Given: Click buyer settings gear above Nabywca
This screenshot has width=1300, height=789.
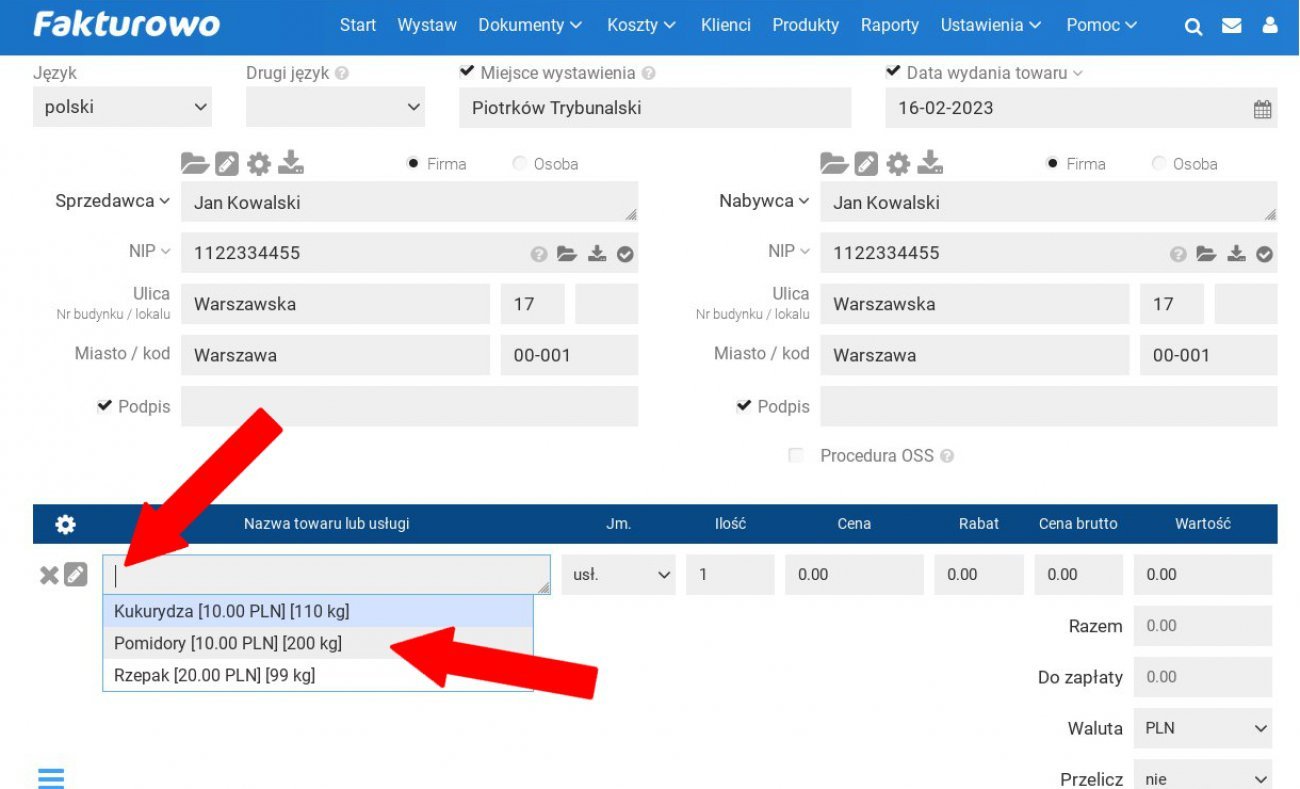Looking at the screenshot, I should [x=898, y=163].
